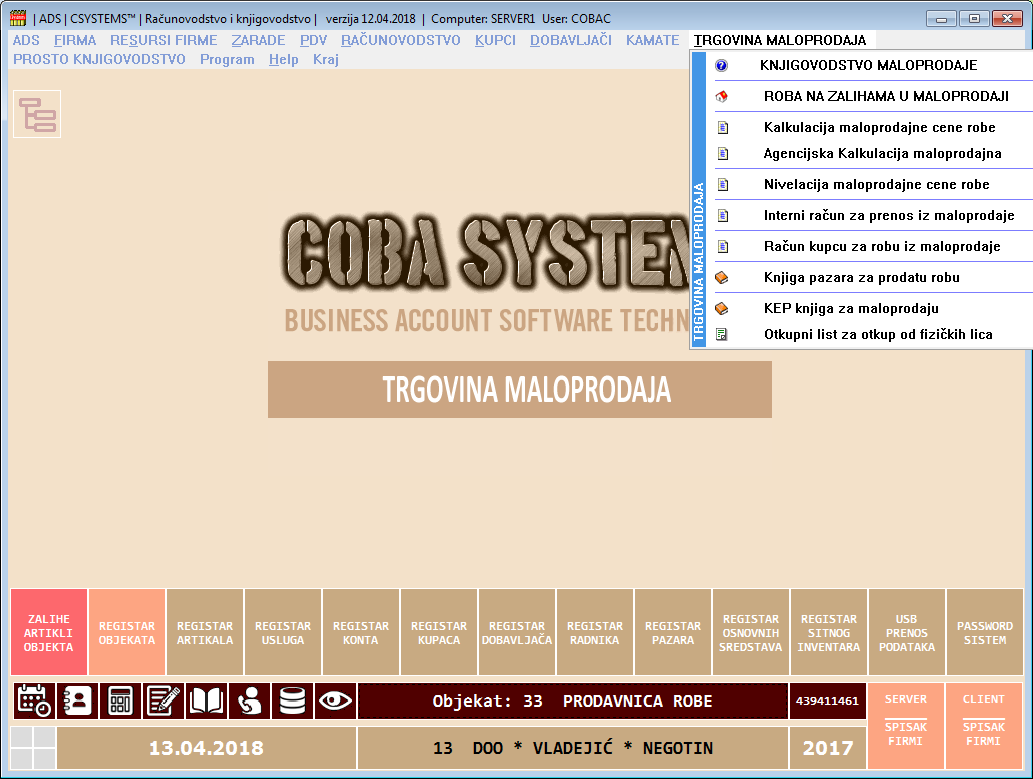Open the ADS menu
This screenshot has width=1033, height=779.
(26, 40)
